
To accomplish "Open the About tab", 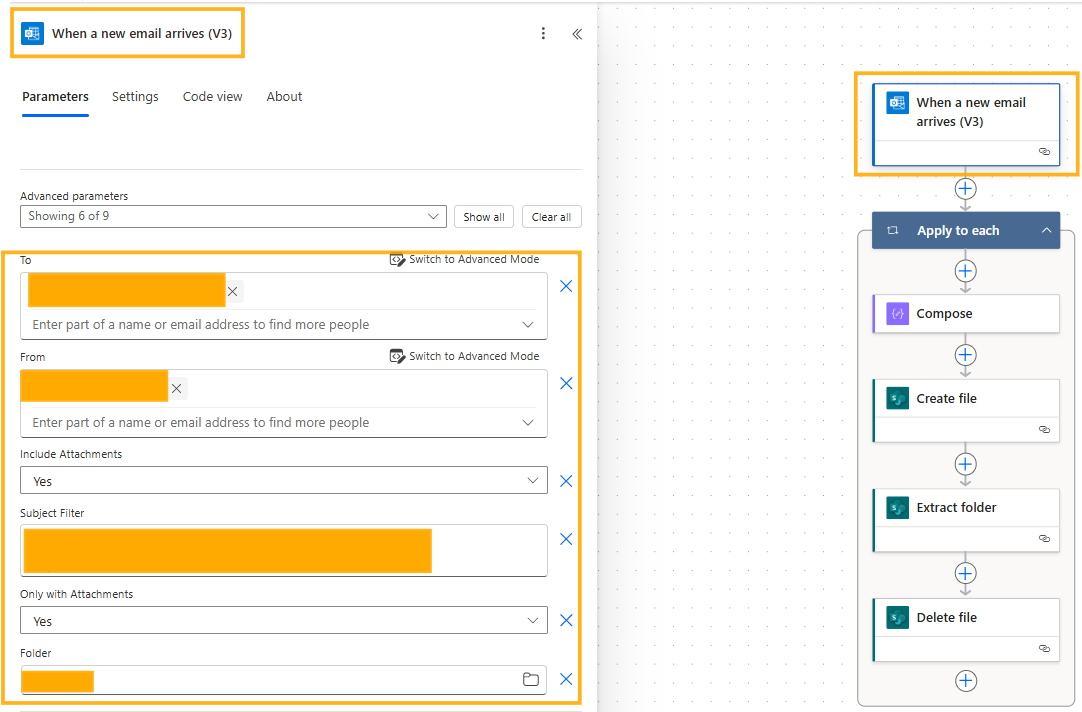I will 284,97.
